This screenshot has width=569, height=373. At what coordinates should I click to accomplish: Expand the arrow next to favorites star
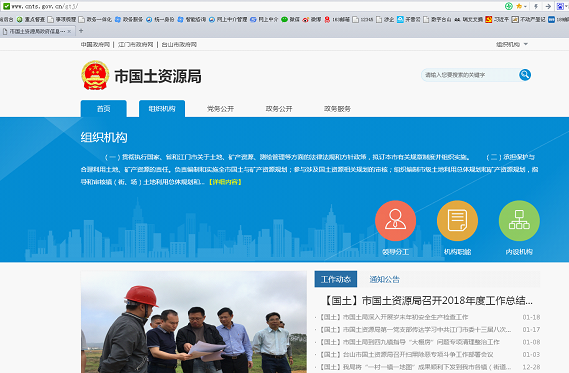tap(525, 7)
